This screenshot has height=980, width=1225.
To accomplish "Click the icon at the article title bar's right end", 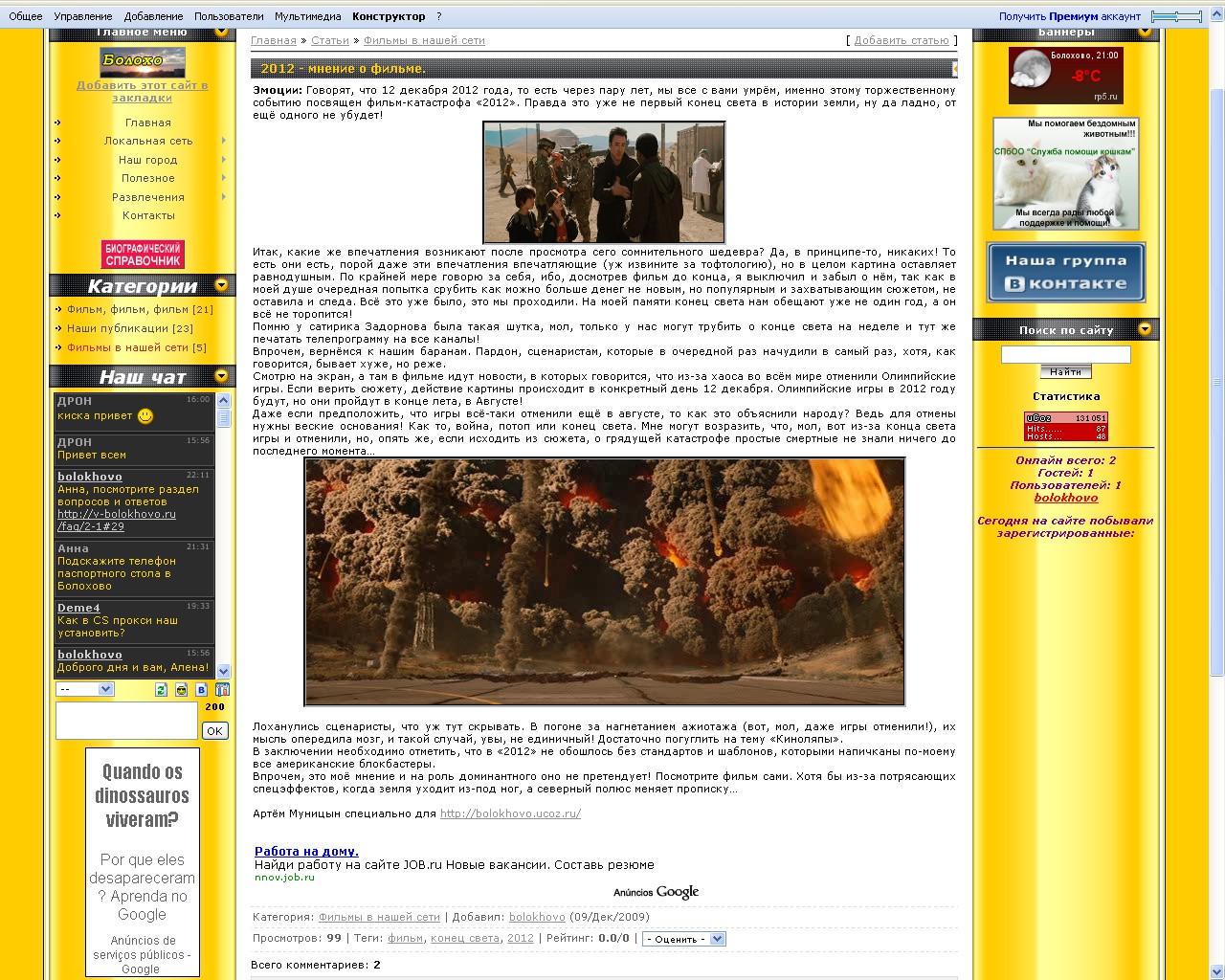I will [x=954, y=68].
